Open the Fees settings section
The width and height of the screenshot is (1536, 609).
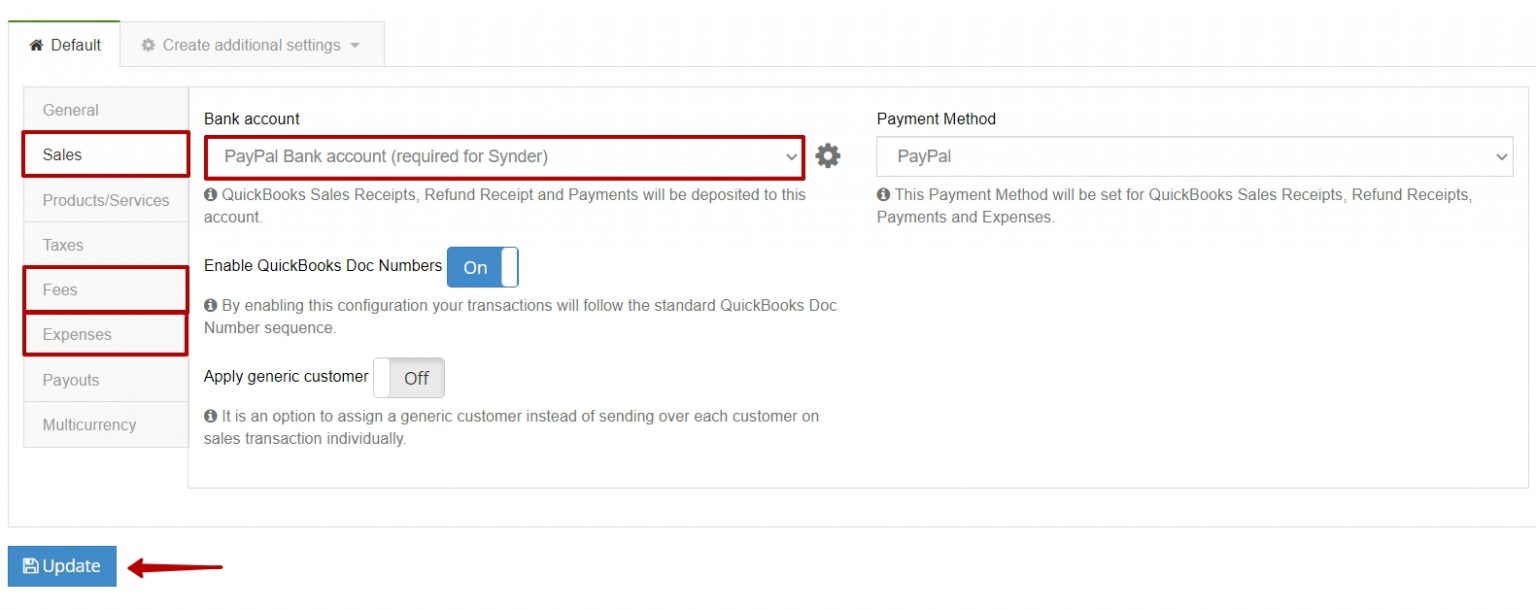[105, 289]
